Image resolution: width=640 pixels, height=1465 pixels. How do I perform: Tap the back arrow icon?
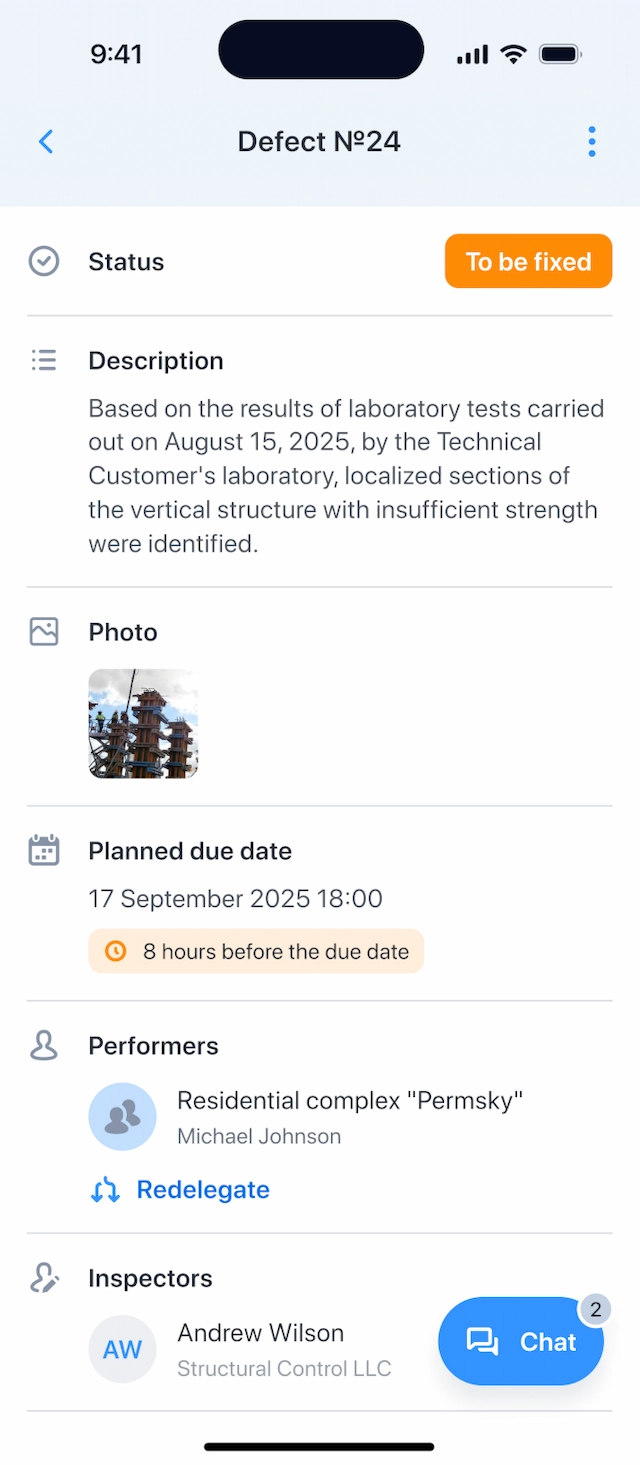pyautogui.click(x=46, y=142)
